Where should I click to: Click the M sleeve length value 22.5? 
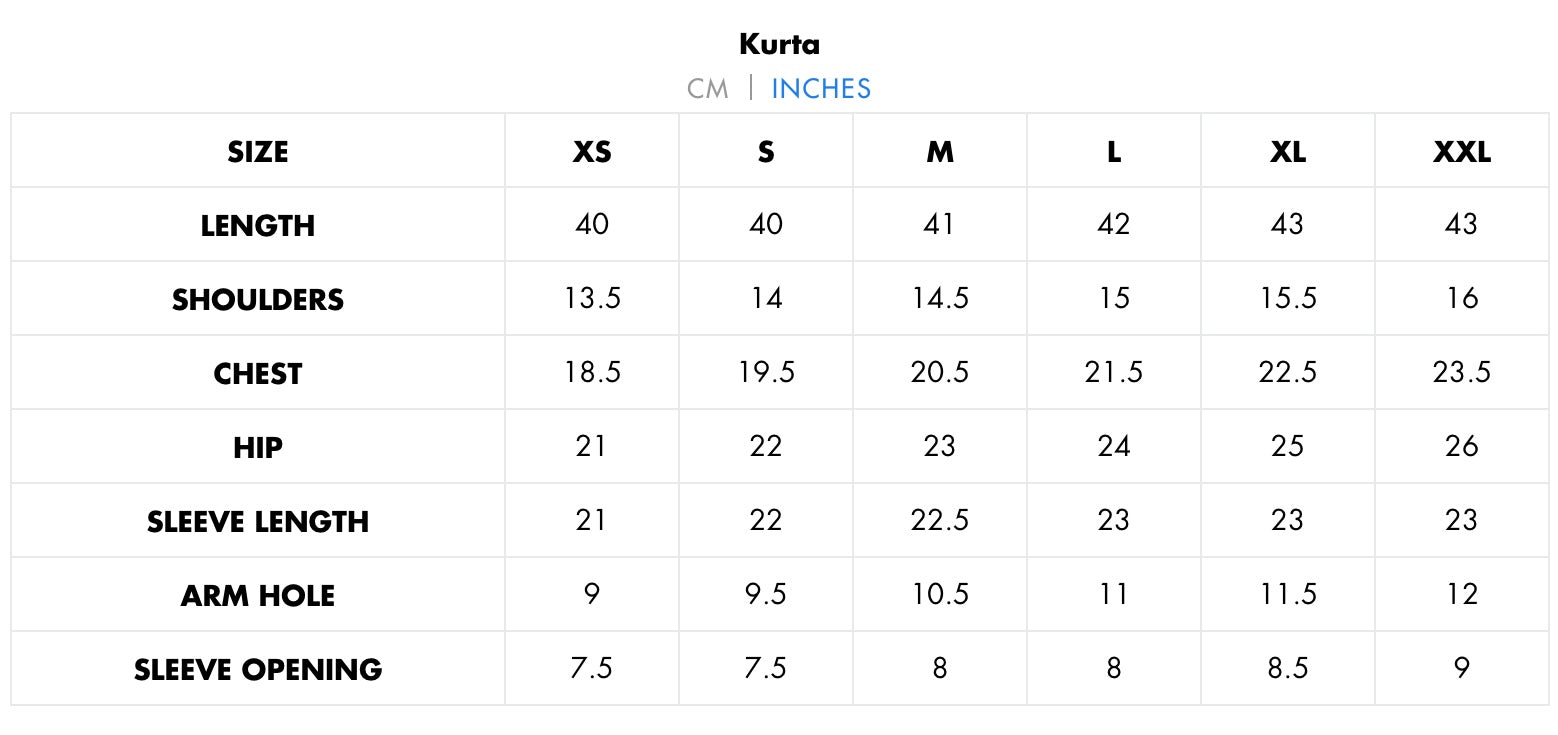[940, 521]
